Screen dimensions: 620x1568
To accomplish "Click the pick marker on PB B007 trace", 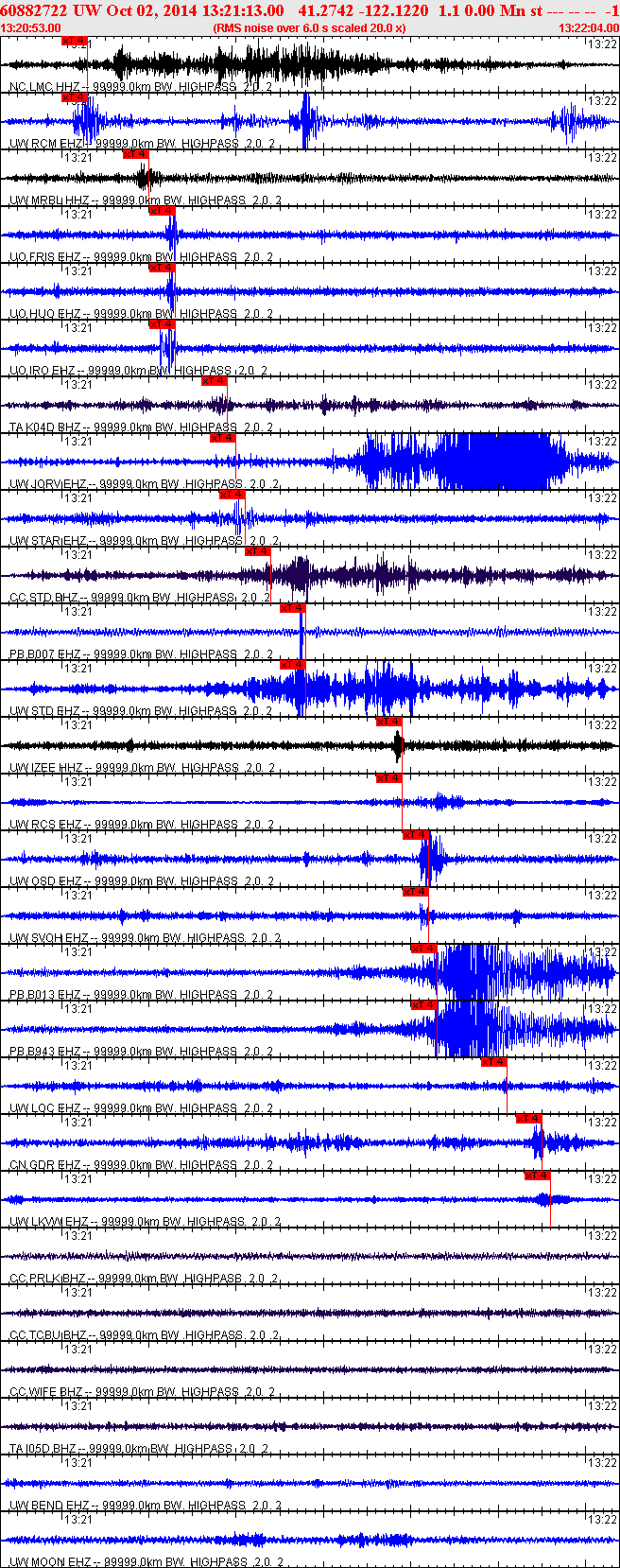I will [293, 608].
